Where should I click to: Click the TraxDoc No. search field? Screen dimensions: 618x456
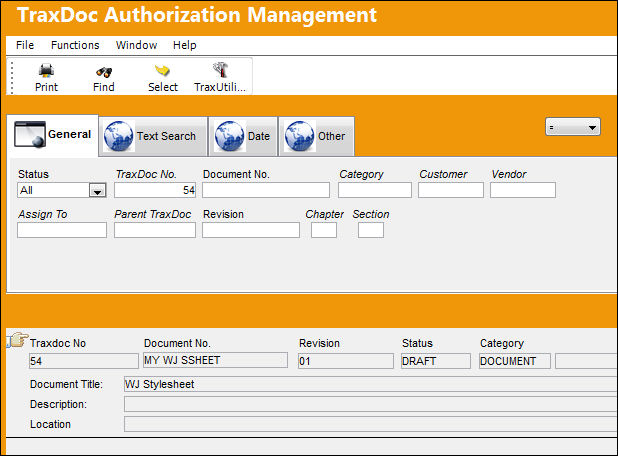click(x=155, y=190)
